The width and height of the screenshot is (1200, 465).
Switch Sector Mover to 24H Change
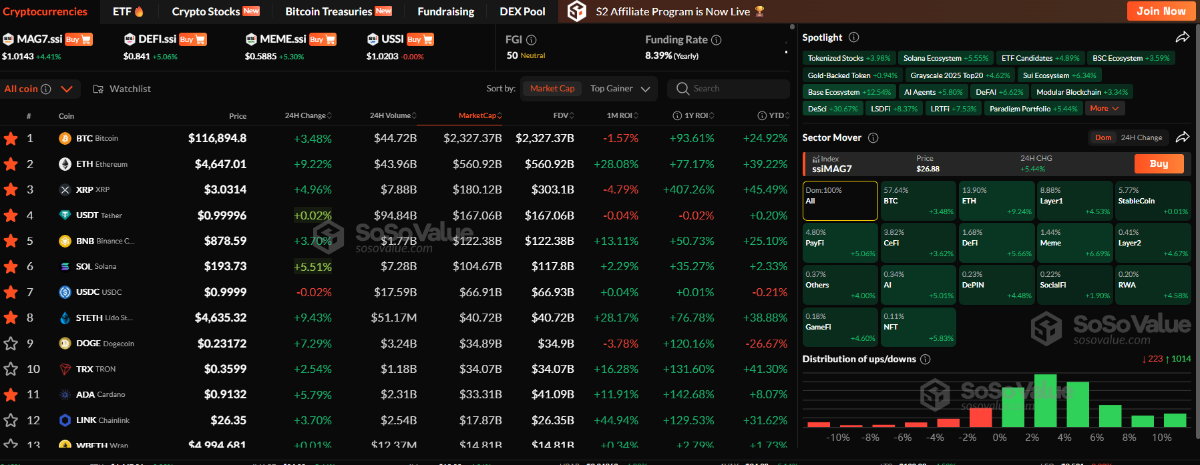[1141, 138]
